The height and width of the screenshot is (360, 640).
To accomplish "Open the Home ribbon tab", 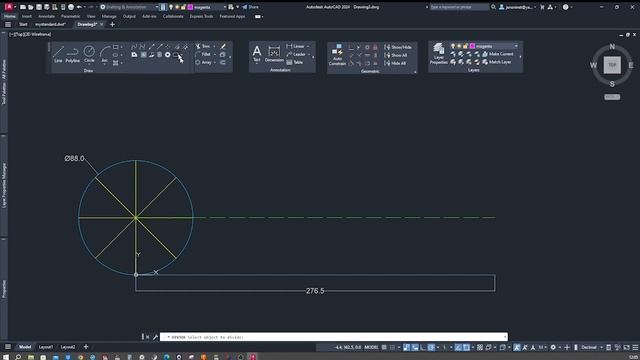I will click(10, 16).
